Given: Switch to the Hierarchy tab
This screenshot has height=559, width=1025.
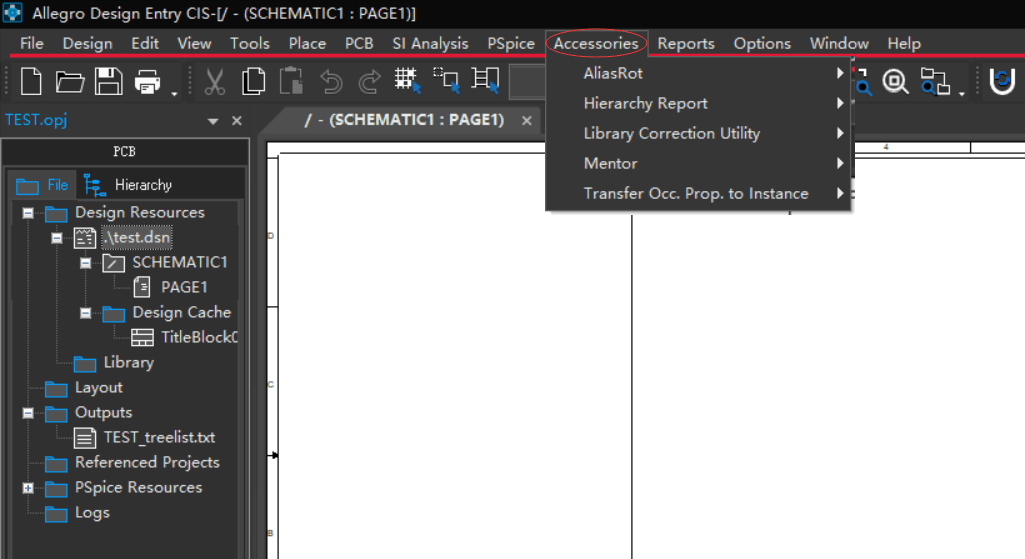Looking at the screenshot, I should [x=128, y=185].
